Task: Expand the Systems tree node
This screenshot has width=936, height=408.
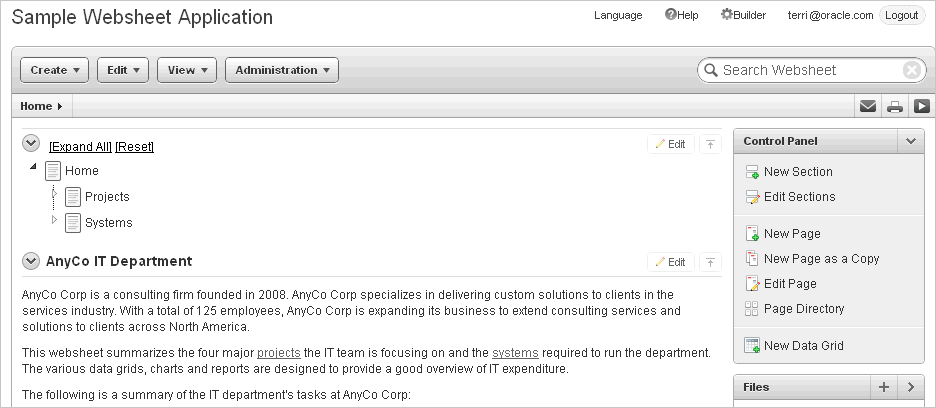Action: pos(55,219)
